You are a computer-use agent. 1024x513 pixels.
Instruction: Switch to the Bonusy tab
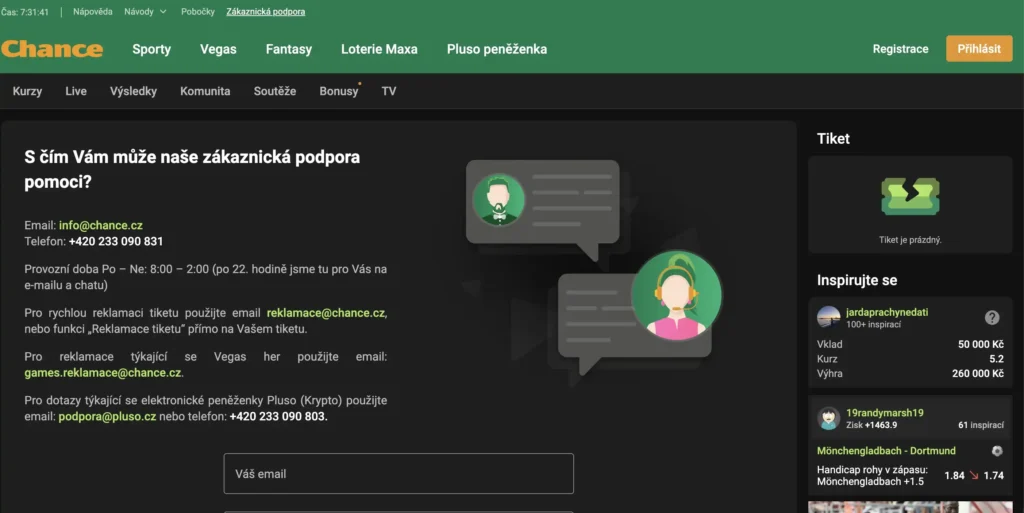click(x=339, y=91)
